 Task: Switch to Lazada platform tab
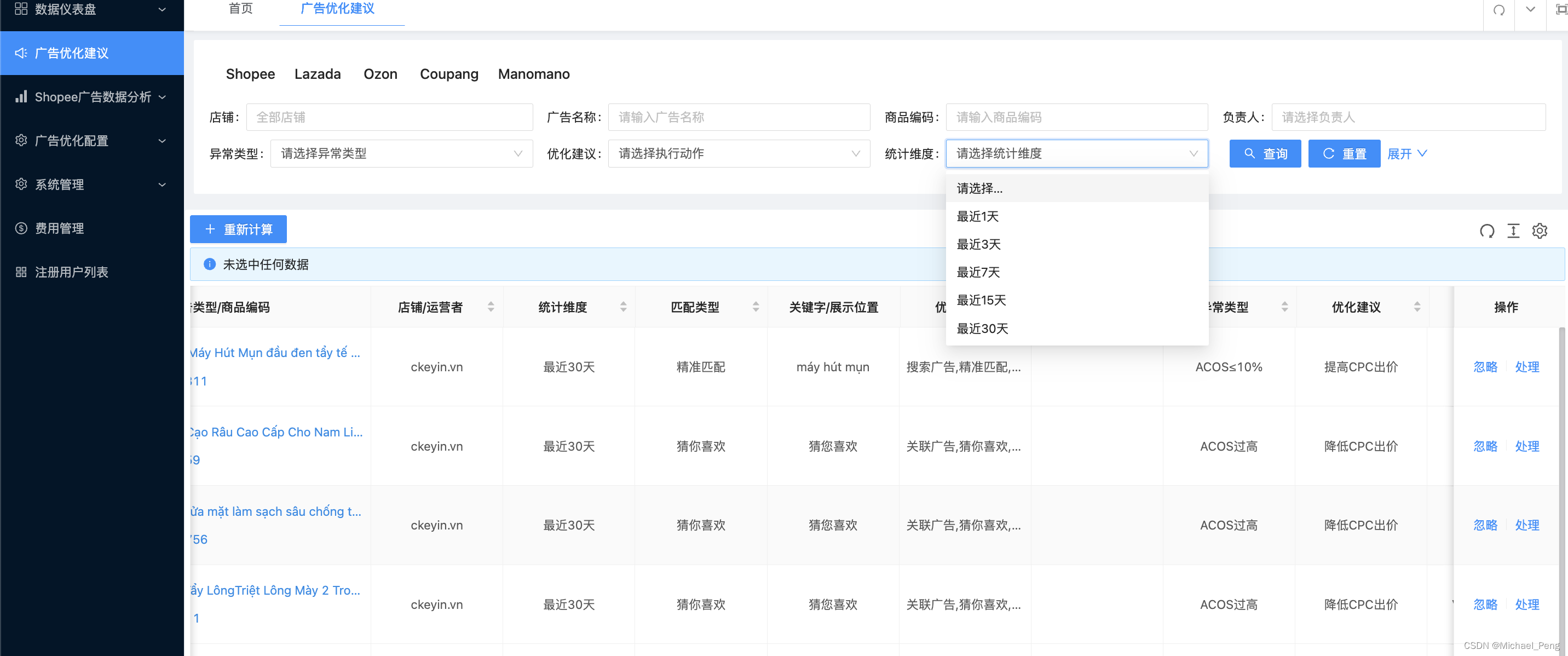(317, 73)
